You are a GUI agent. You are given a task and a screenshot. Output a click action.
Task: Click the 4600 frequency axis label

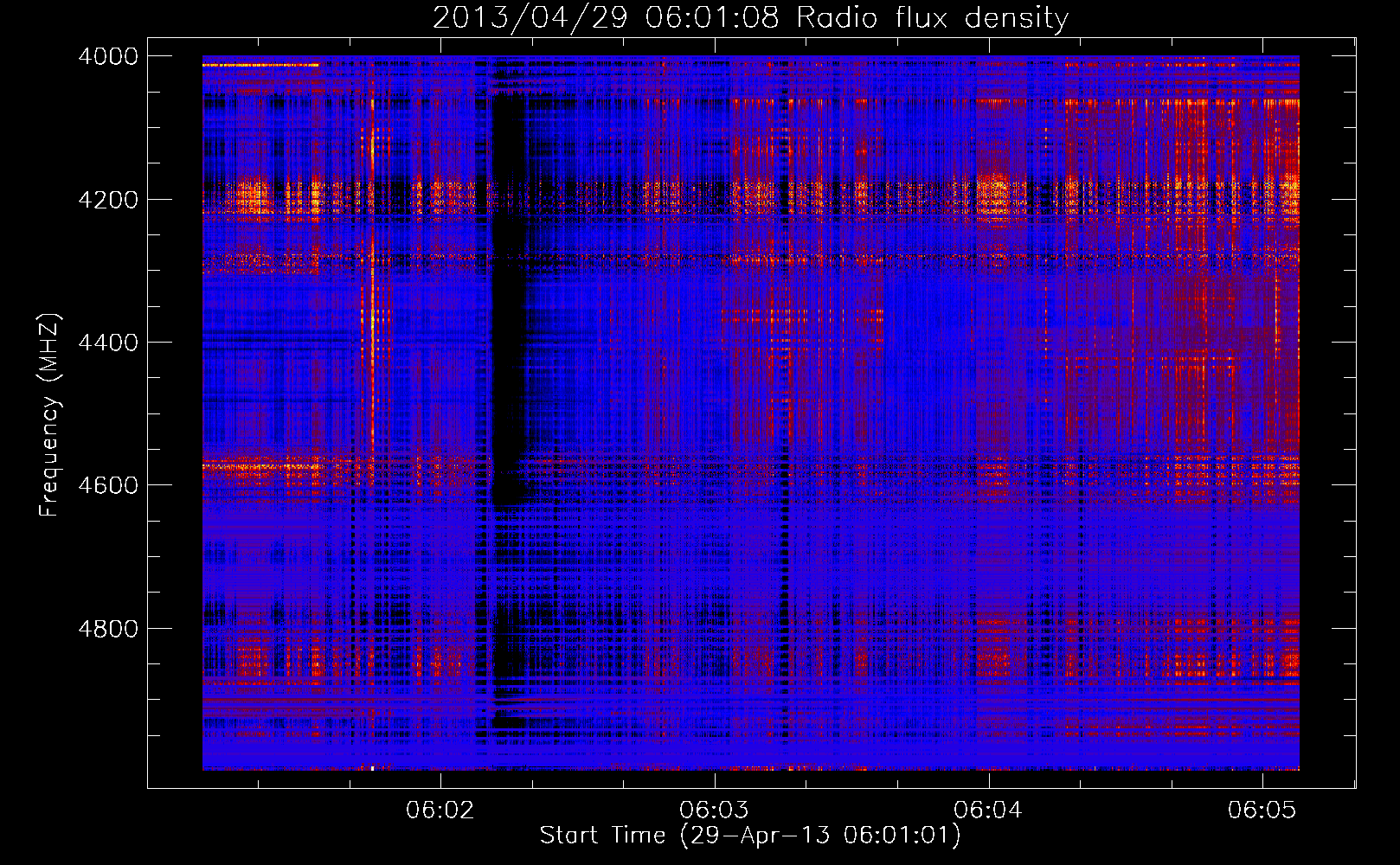click(108, 485)
